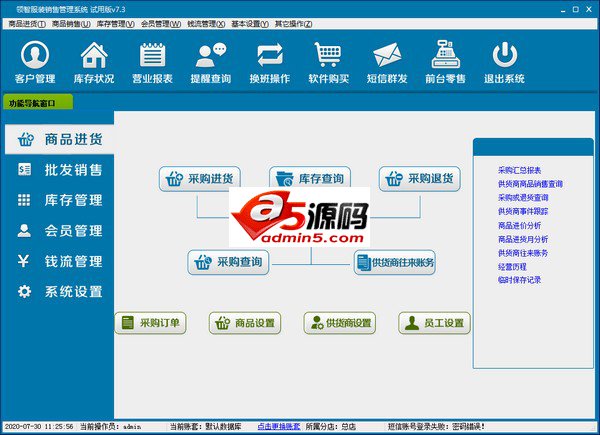This screenshot has height=435, width=600.
Task: Open 营业报表 notepad icon
Action: (152, 62)
